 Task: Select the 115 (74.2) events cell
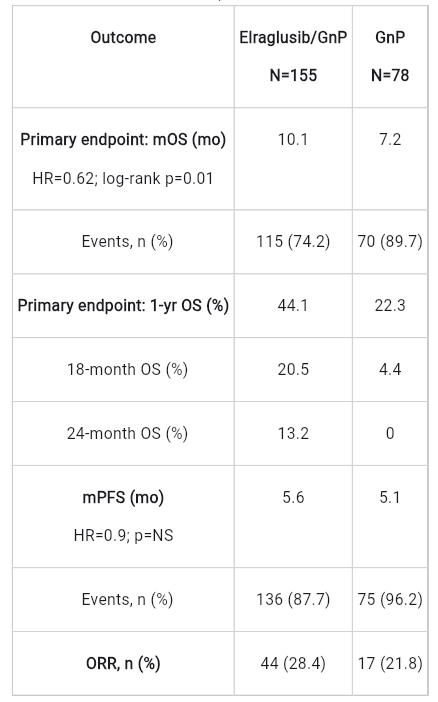293,241
